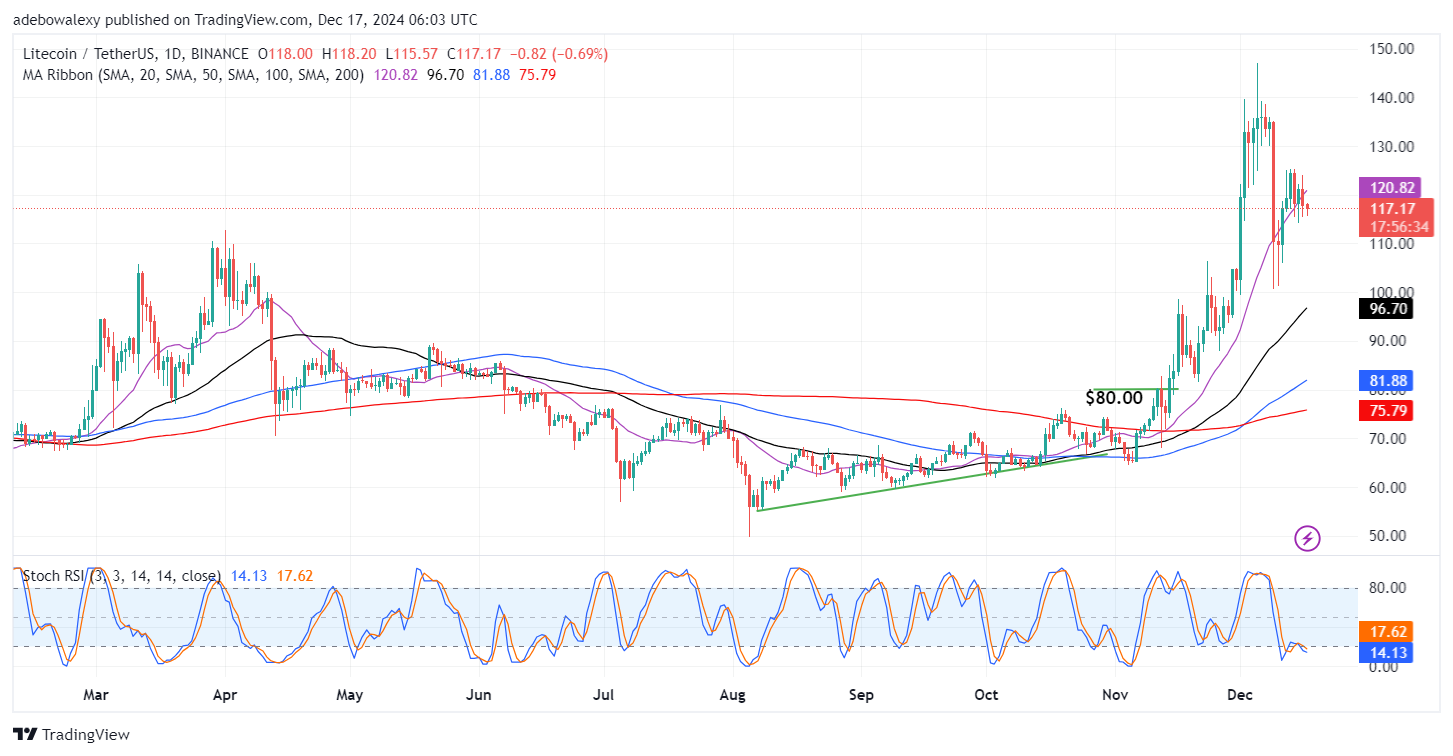Click the purple lightning bolt icon
Image resolution: width=1453 pixels, height=756 pixels.
click(x=1307, y=538)
